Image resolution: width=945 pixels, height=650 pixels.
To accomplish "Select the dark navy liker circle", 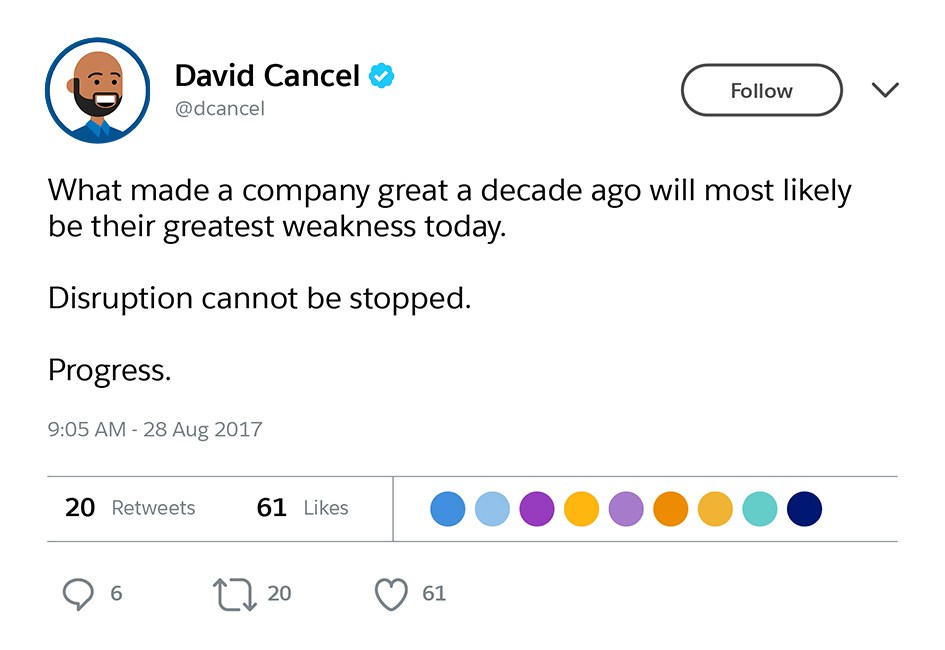I will pyautogui.click(x=805, y=509).
